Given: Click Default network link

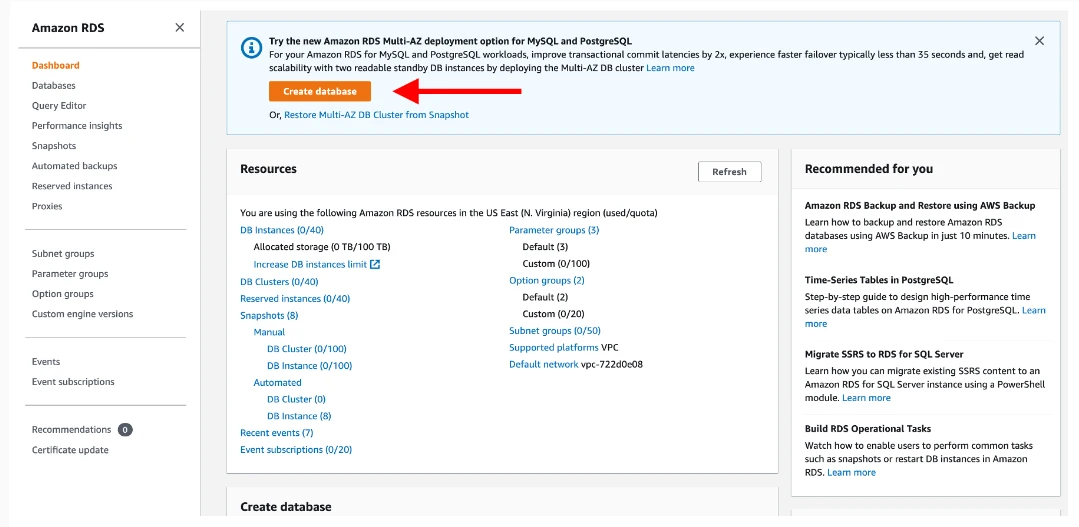Looking at the screenshot, I should tap(544, 365).
